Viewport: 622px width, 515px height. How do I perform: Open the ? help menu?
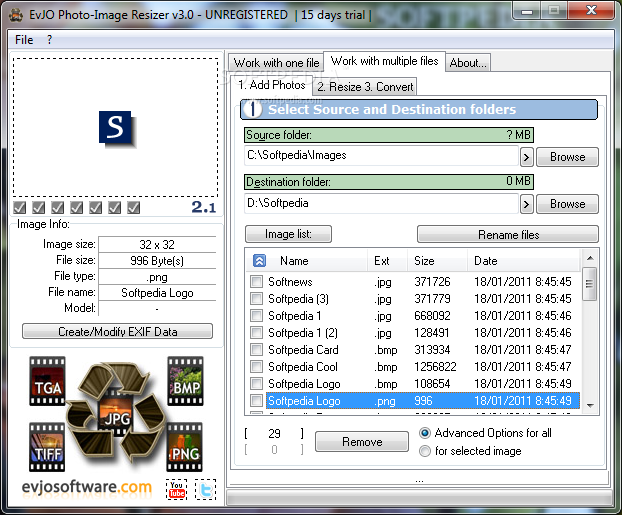[x=49, y=40]
